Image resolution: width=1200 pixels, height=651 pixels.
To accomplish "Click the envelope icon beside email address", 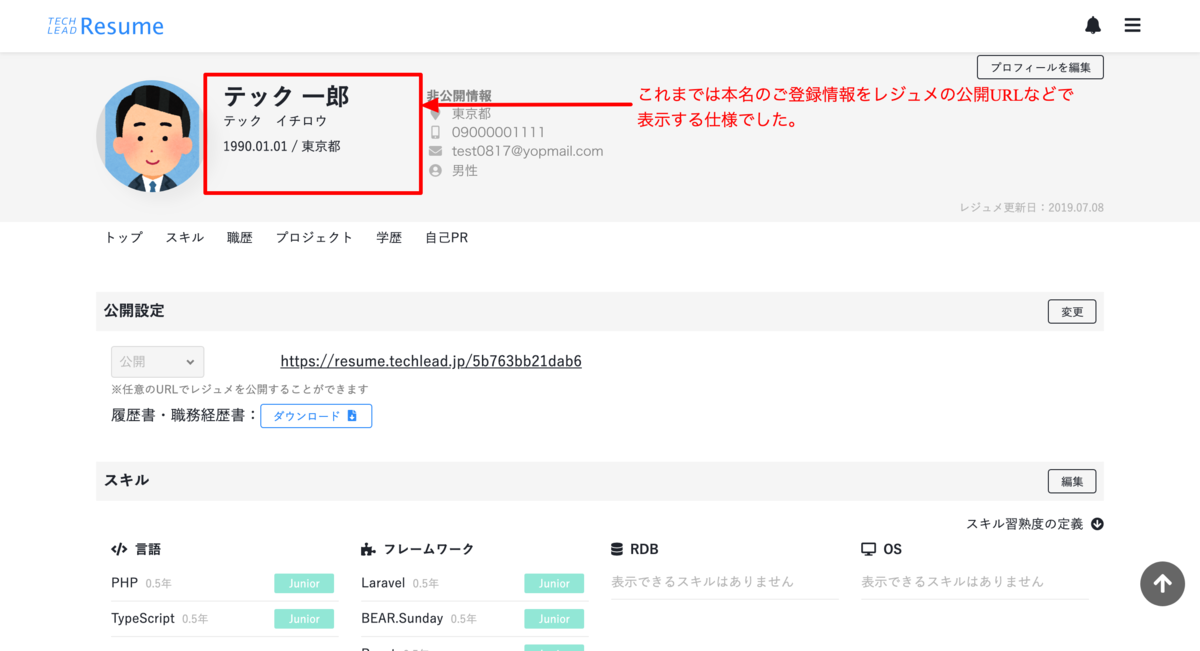I will click(435, 151).
